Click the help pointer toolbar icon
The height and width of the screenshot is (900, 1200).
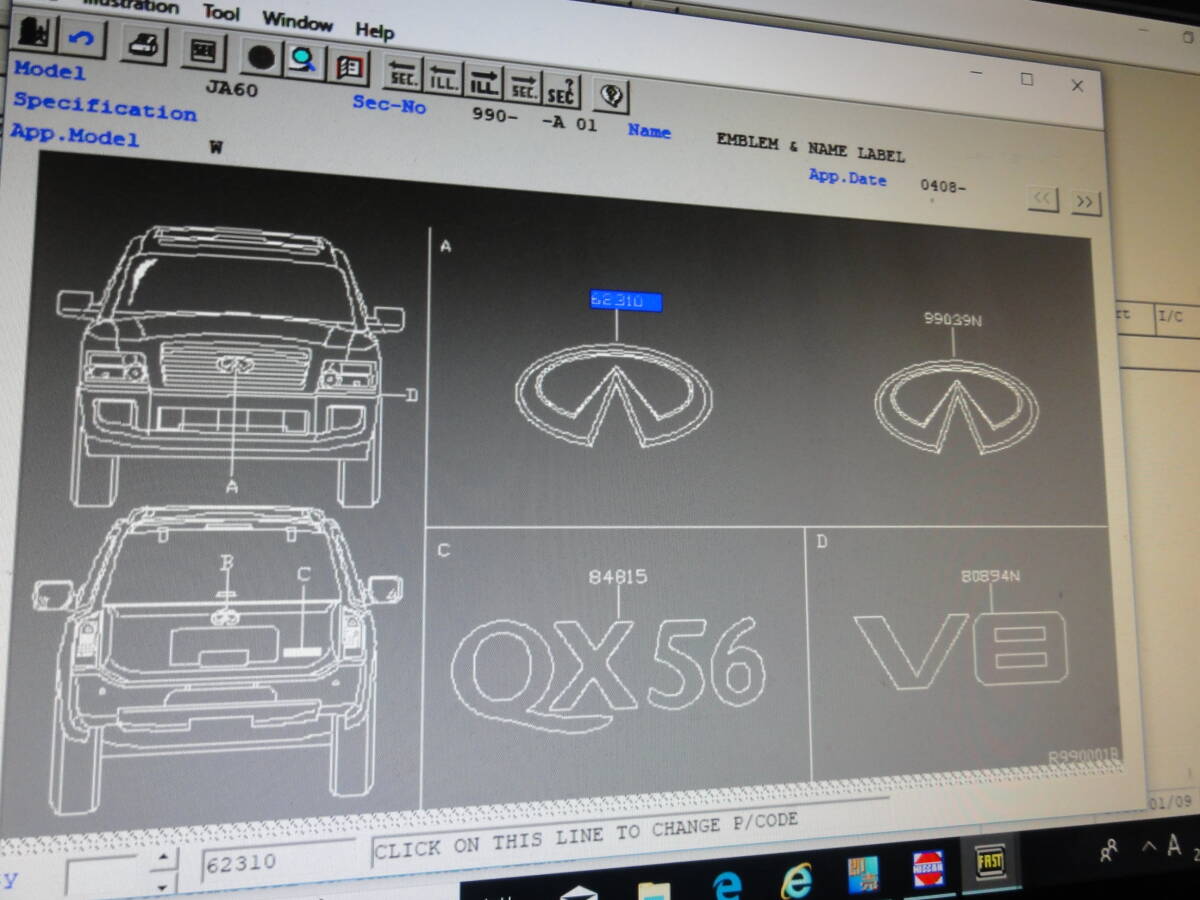tap(611, 96)
